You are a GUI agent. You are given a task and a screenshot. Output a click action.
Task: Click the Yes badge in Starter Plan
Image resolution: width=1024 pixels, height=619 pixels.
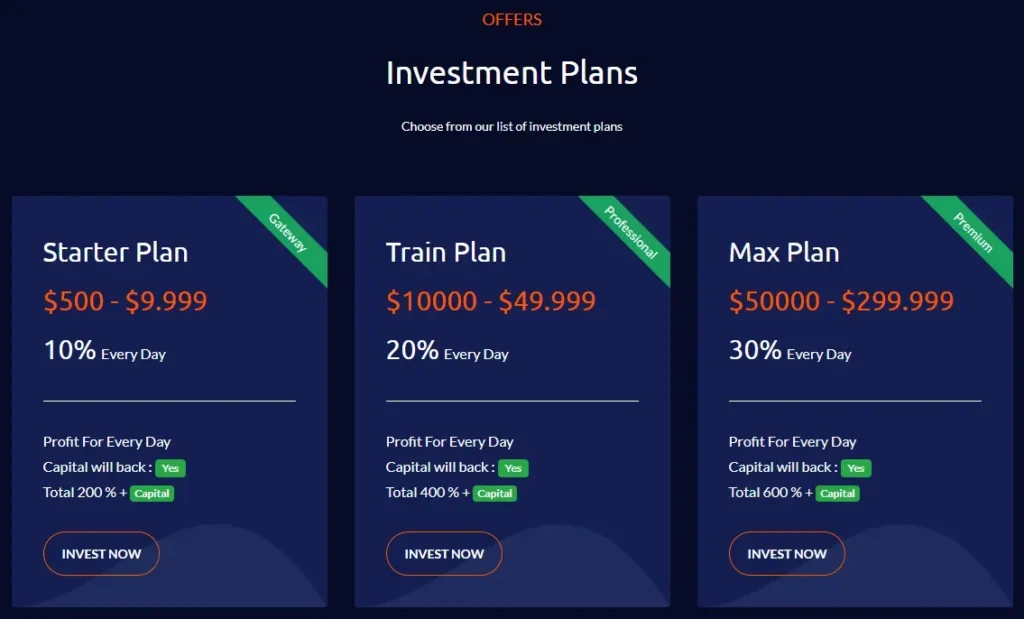(170, 468)
